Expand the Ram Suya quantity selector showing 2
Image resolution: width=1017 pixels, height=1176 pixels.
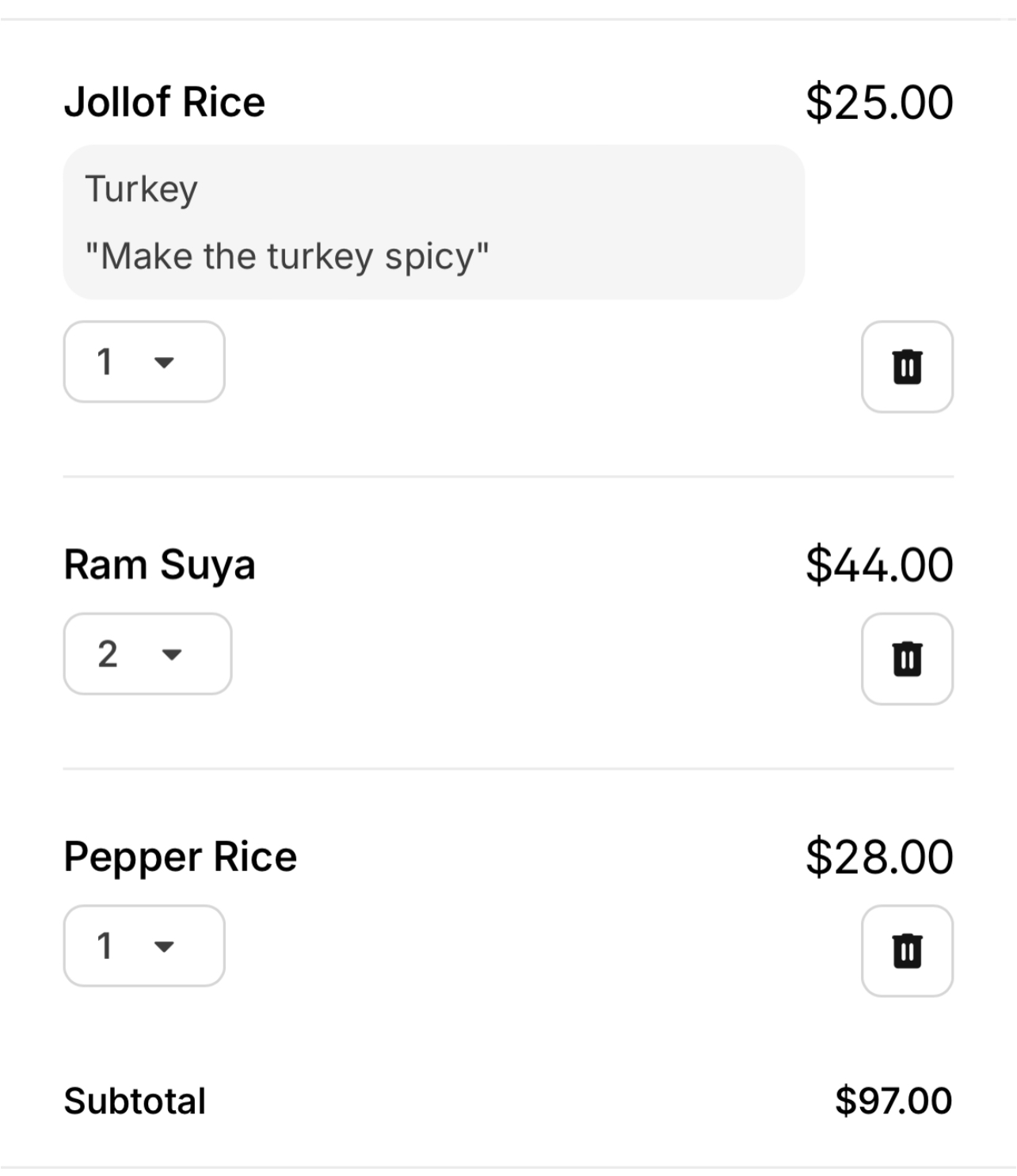(x=147, y=654)
